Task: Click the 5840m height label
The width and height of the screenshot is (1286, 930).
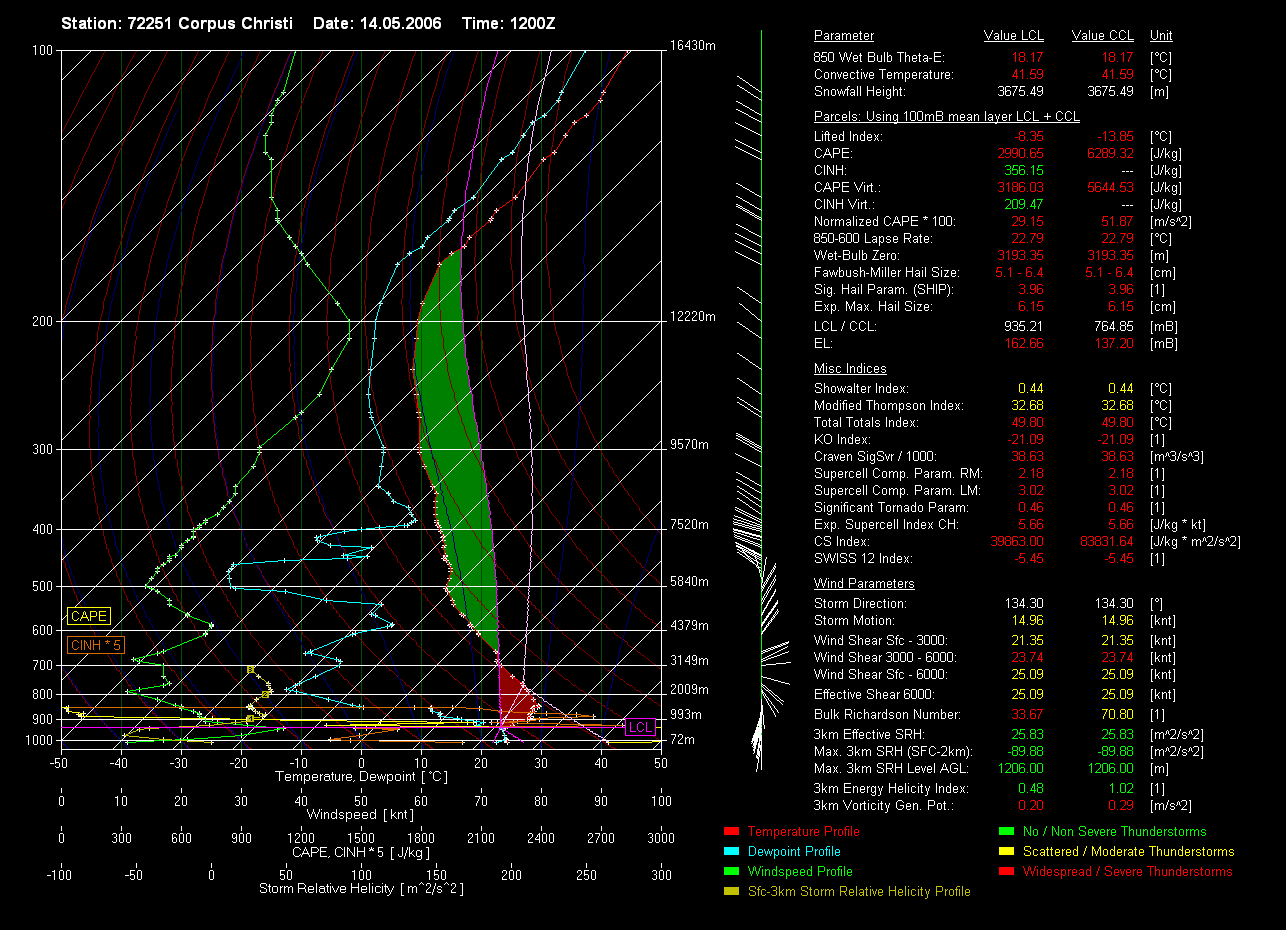Action: [690, 581]
